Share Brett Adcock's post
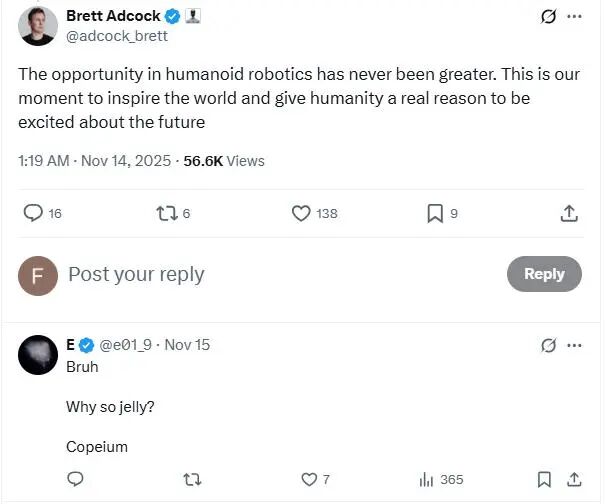Screen dimensions: 605x504 (569, 213)
